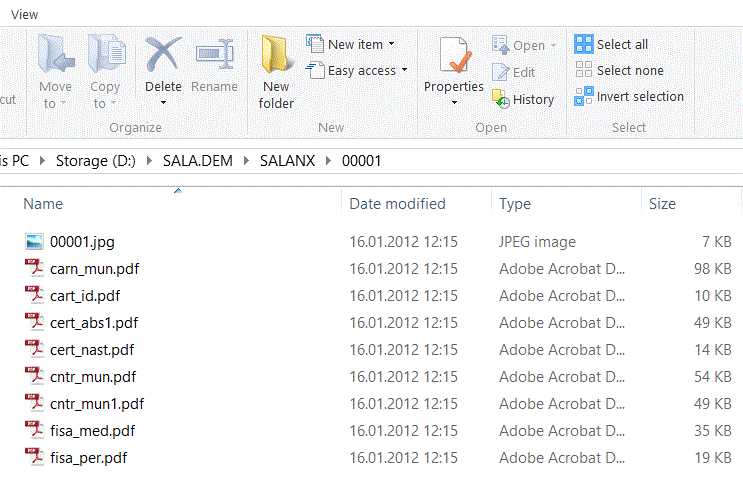This screenshot has height=492, width=743.
Task: Click the Invert selection icon
Action: click(583, 96)
